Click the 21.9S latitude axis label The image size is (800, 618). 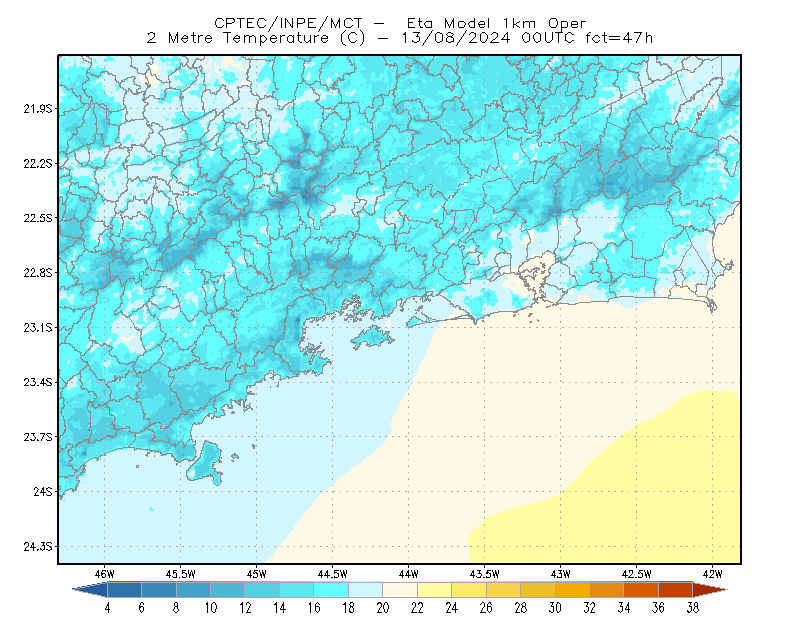tap(38, 108)
